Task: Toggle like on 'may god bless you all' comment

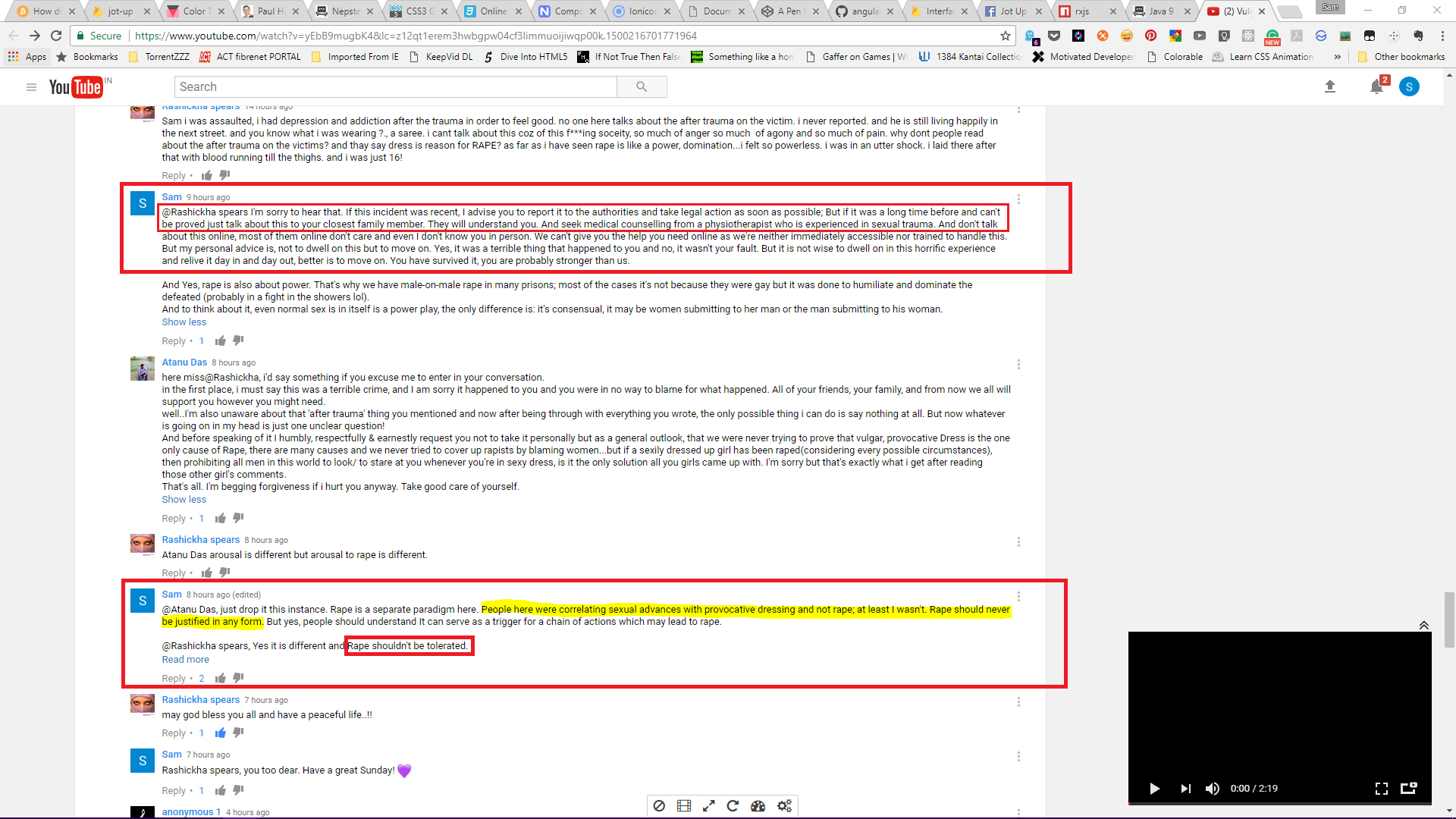Action: [x=220, y=733]
